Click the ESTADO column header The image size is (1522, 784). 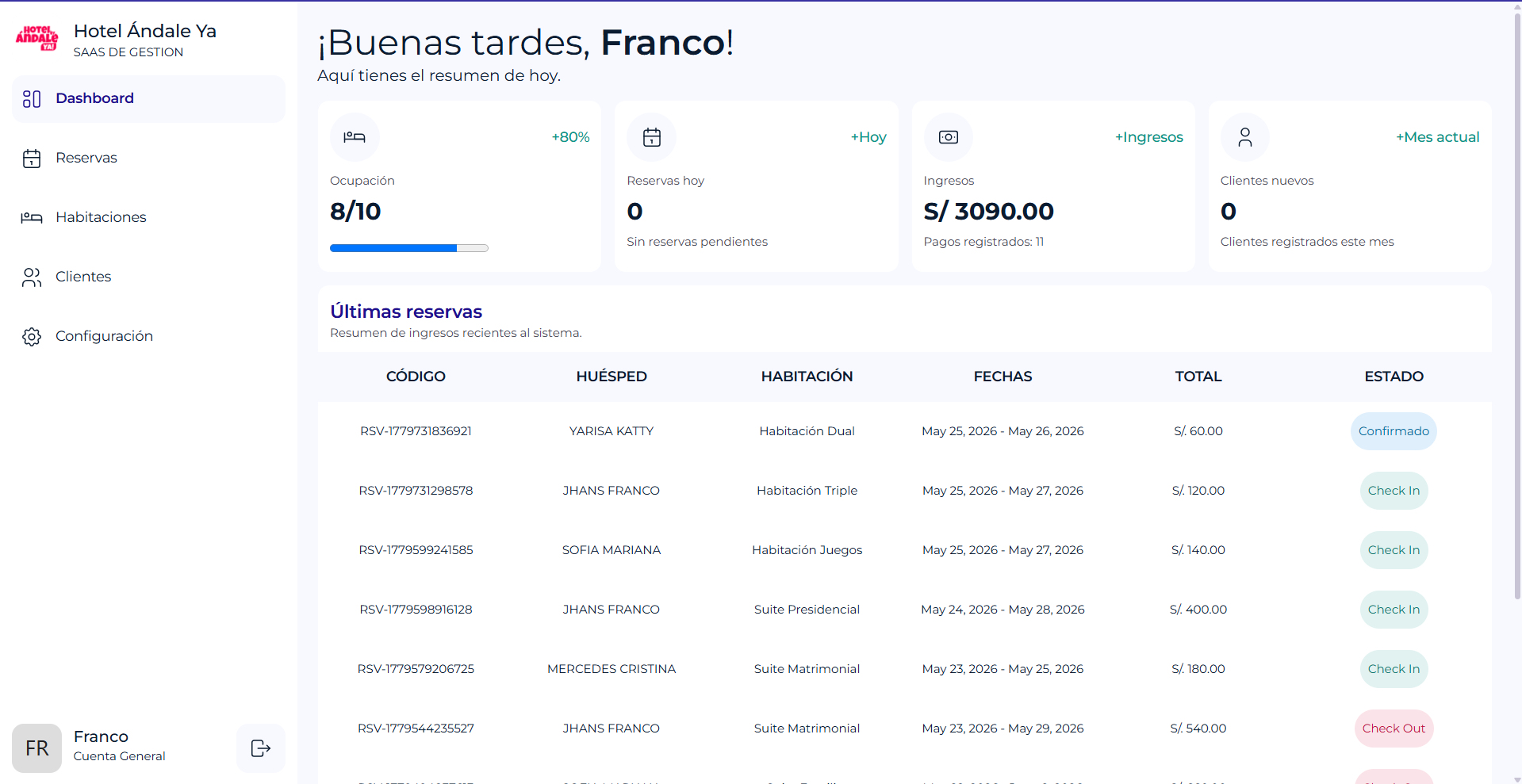point(1394,377)
